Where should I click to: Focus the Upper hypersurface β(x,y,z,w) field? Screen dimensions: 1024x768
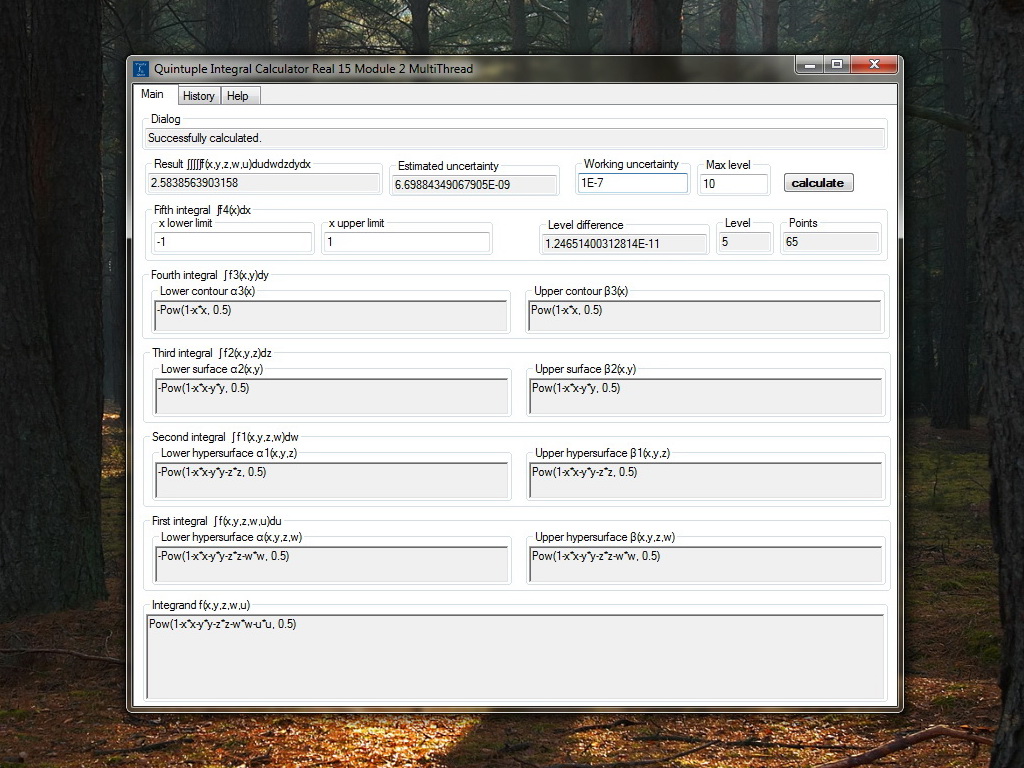706,564
